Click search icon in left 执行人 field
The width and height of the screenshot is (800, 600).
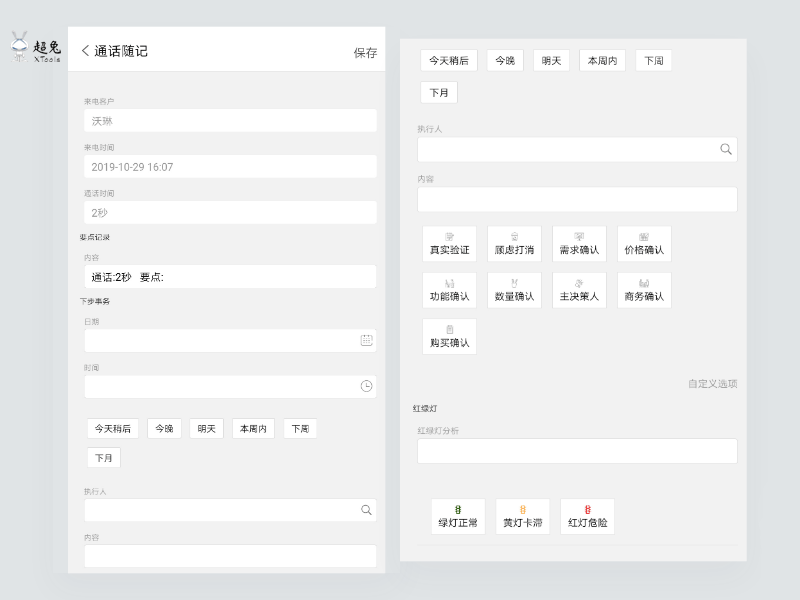point(366,510)
